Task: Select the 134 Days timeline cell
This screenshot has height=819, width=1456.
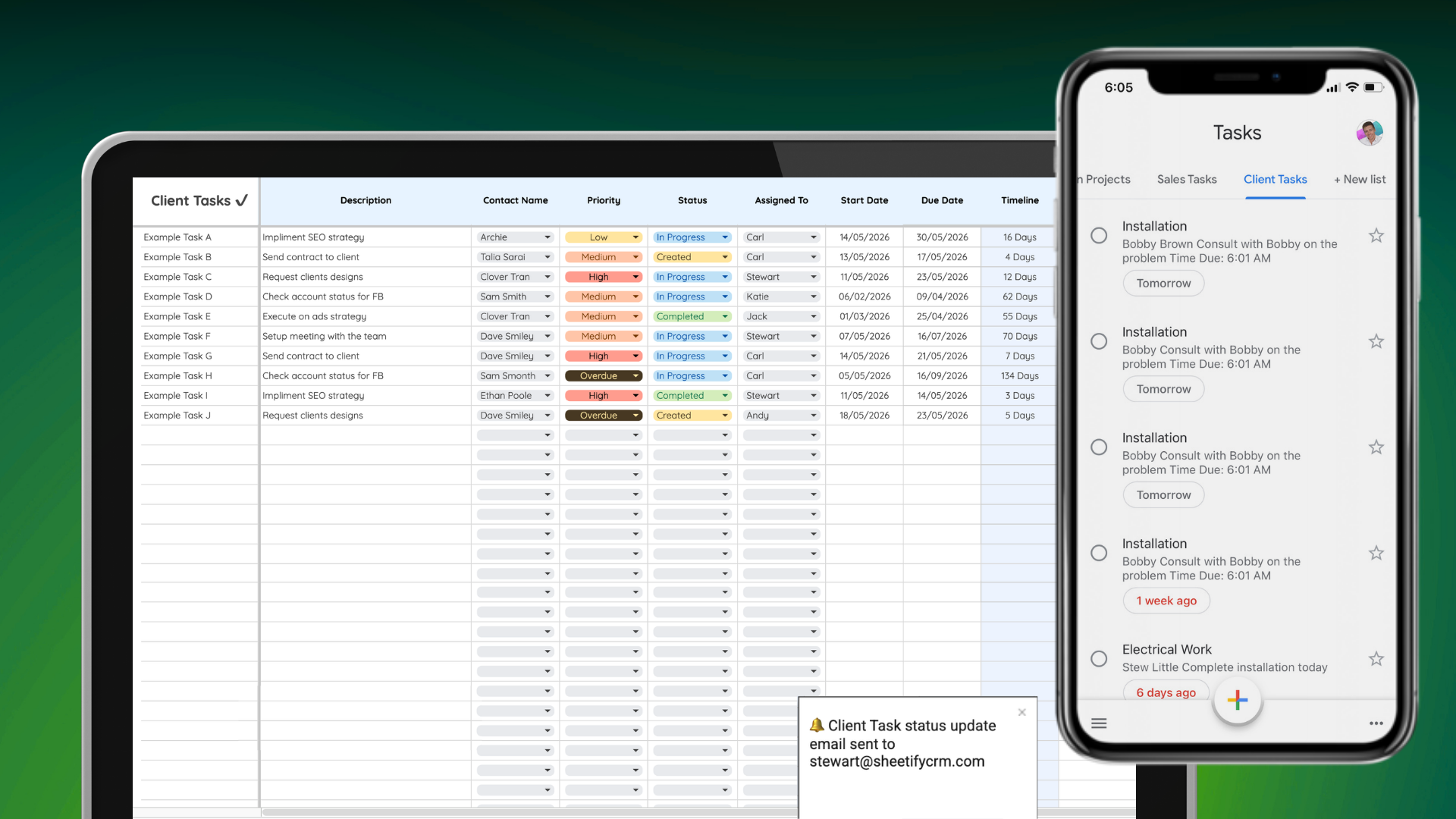Action: coord(1019,376)
